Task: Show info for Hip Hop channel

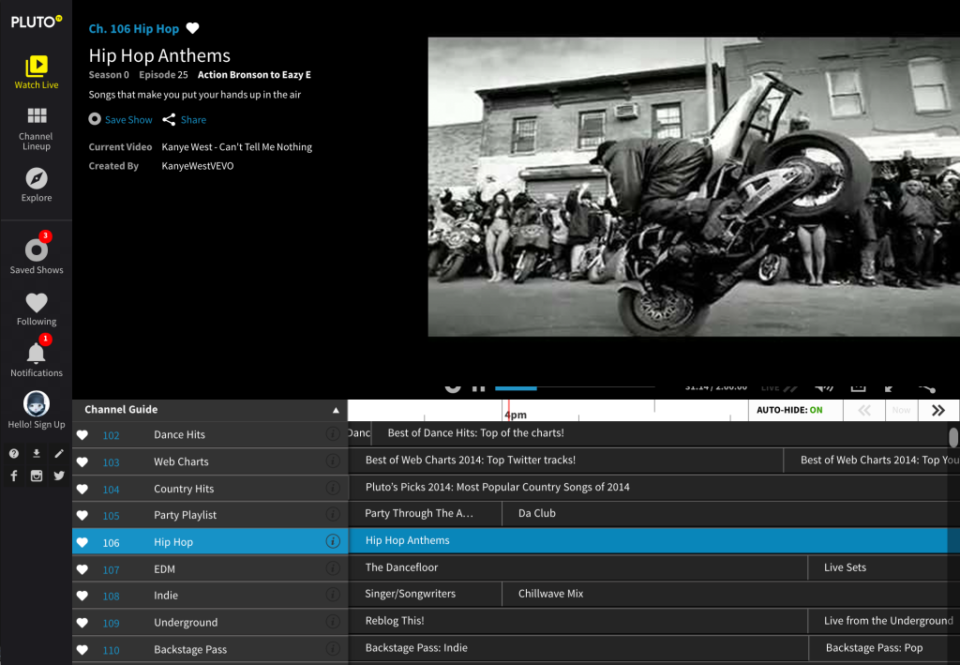Action: click(x=332, y=541)
